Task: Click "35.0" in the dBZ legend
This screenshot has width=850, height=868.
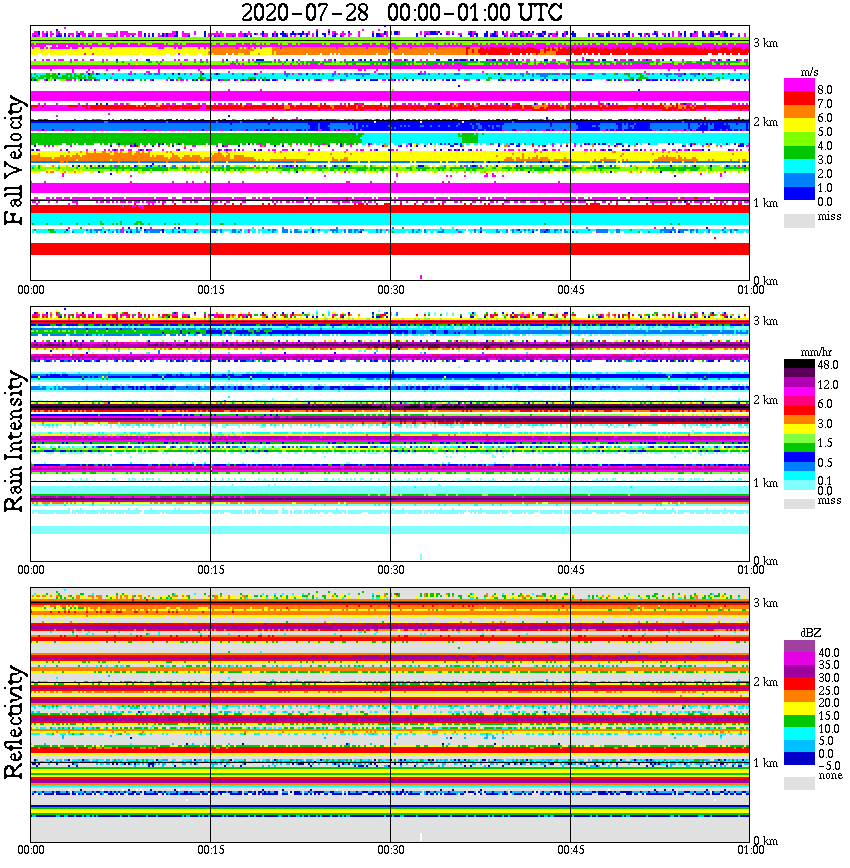Action: [x=829, y=665]
